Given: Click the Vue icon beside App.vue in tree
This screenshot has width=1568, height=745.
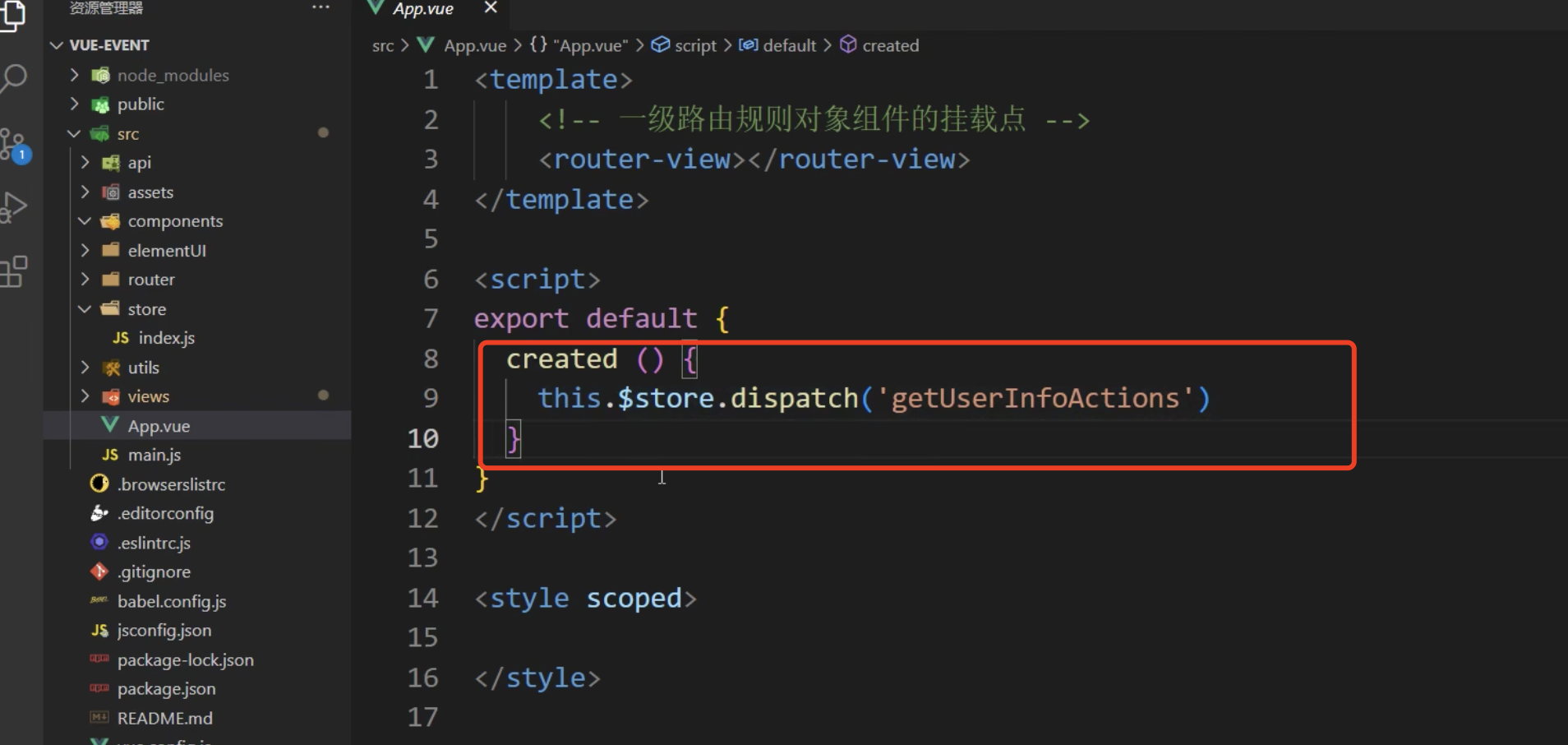Looking at the screenshot, I should tap(109, 425).
